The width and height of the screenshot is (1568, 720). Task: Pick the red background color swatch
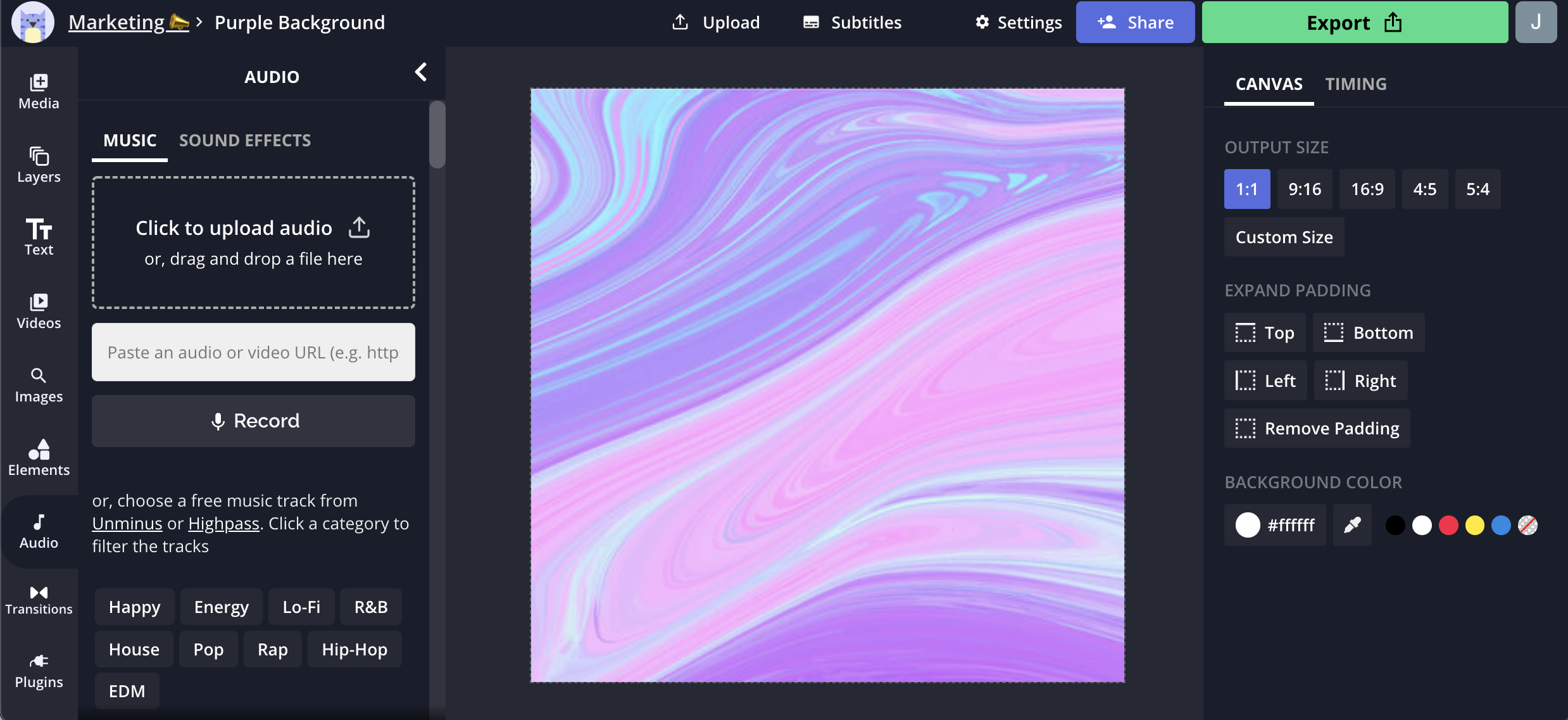point(1448,526)
